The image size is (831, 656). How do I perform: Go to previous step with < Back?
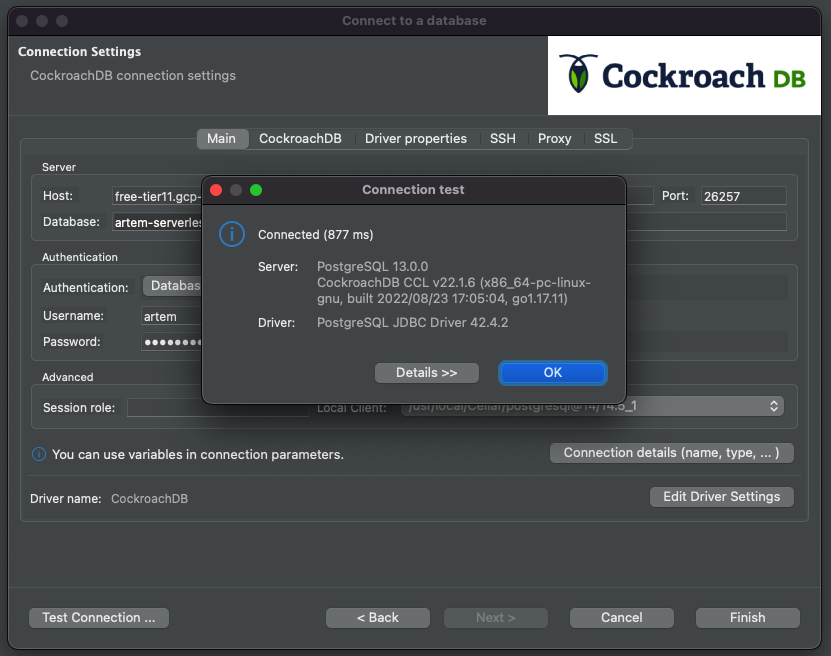[x=378, y=618]
